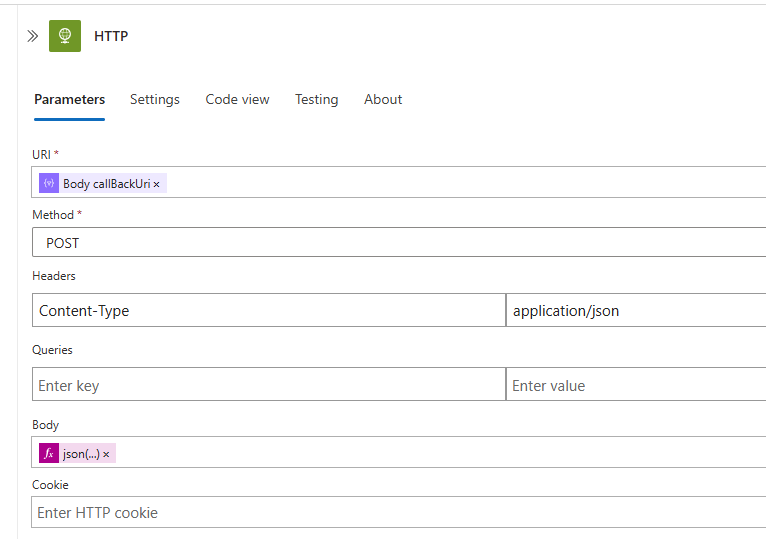Go to the Testing tab
766x539 pixels.
(x=316, y=99)
